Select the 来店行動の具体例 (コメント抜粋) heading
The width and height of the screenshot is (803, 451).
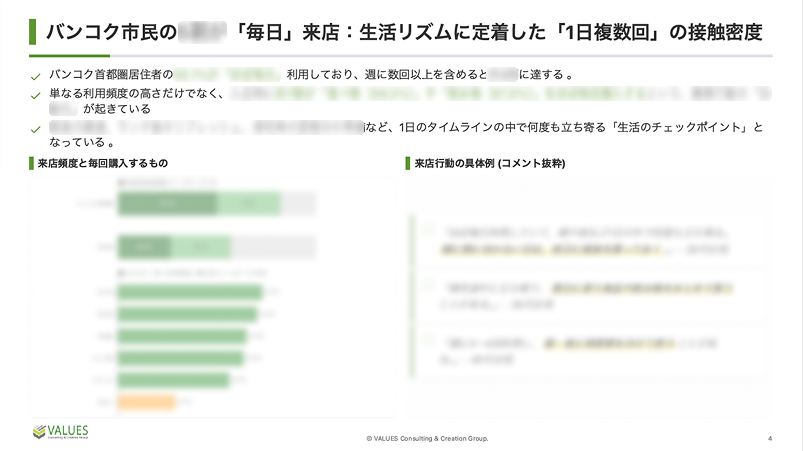tap(489, 162)
